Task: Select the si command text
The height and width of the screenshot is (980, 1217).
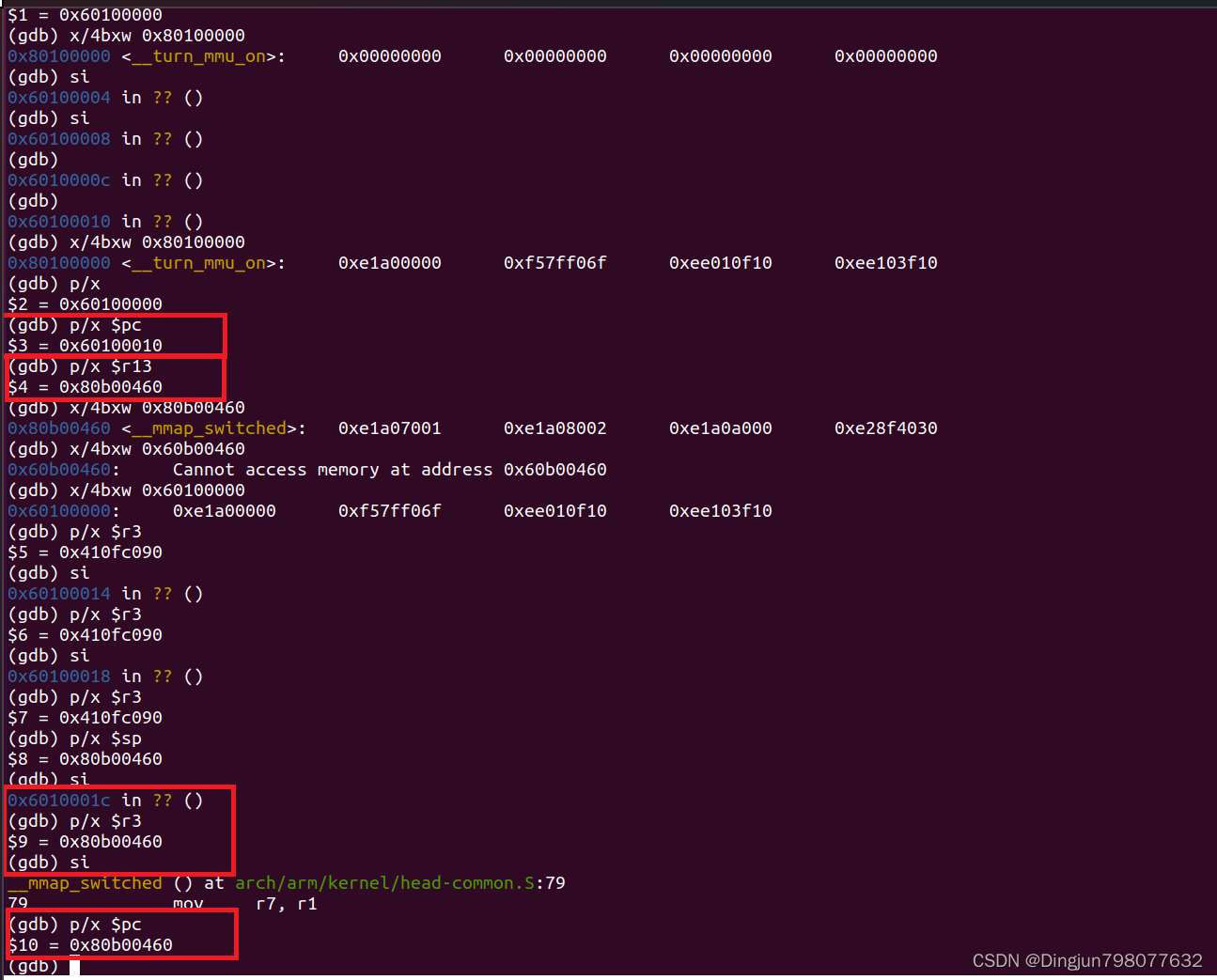Action: tap(79, 76)
